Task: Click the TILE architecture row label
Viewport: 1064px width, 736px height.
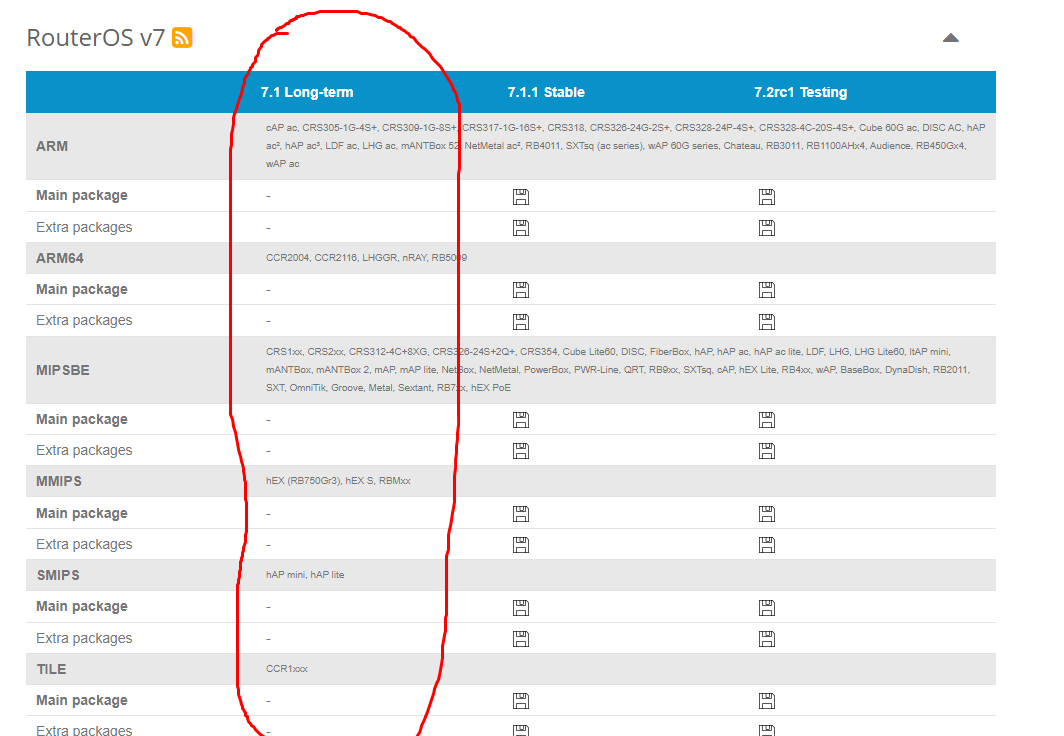Action: click(52, 670)
